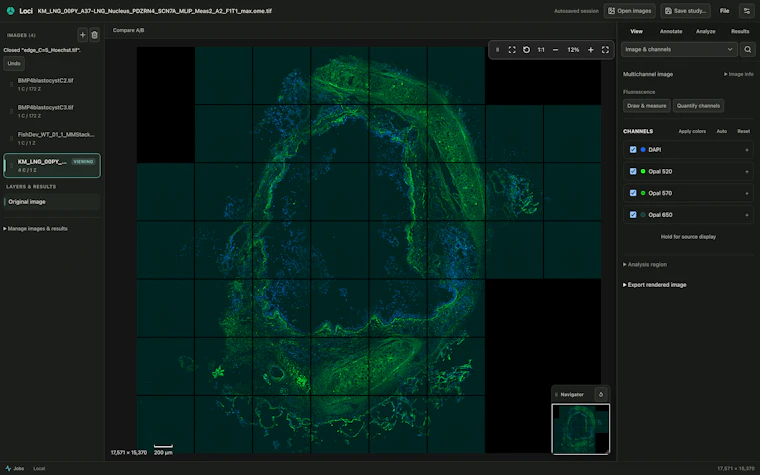Click the VIEWING badge on KM_LNG image
This screenshot has height=475, width=760.
[x=83, y=161]
